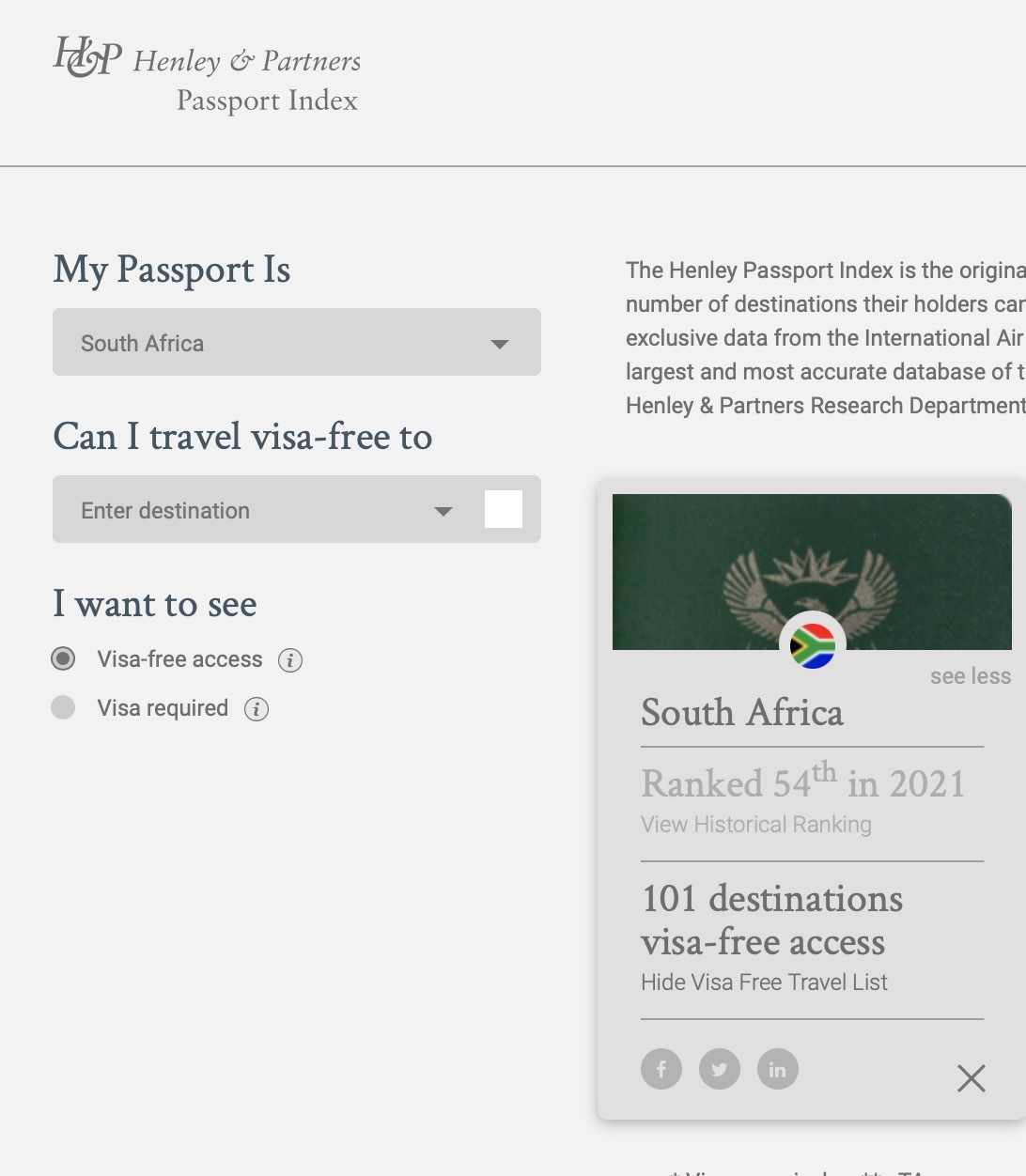The width and height of the screenshot is (1026, 1176).
Task: Share on LinkedIn icon
Action: (x=777, y=1069)
